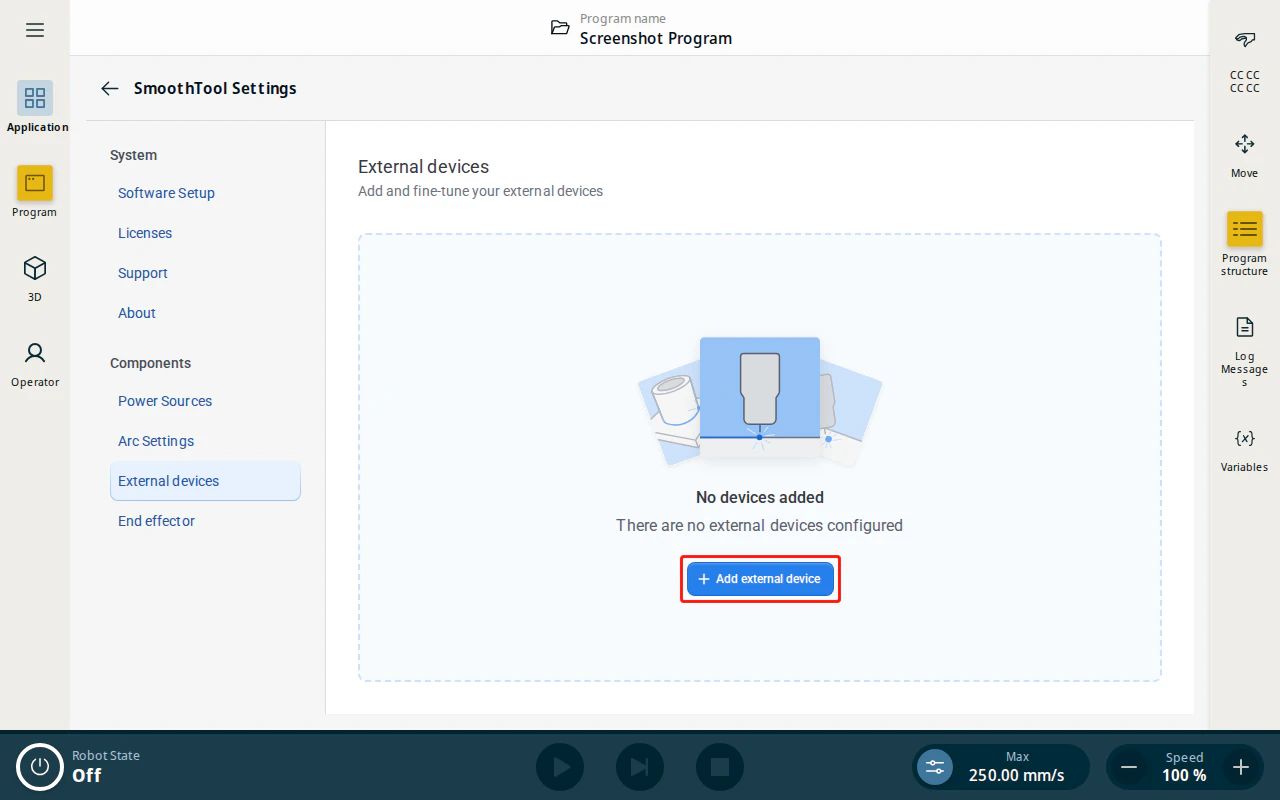Open the max speed limit settings icon
Screen dimensions: 1280x800
[x=935, y=767]
